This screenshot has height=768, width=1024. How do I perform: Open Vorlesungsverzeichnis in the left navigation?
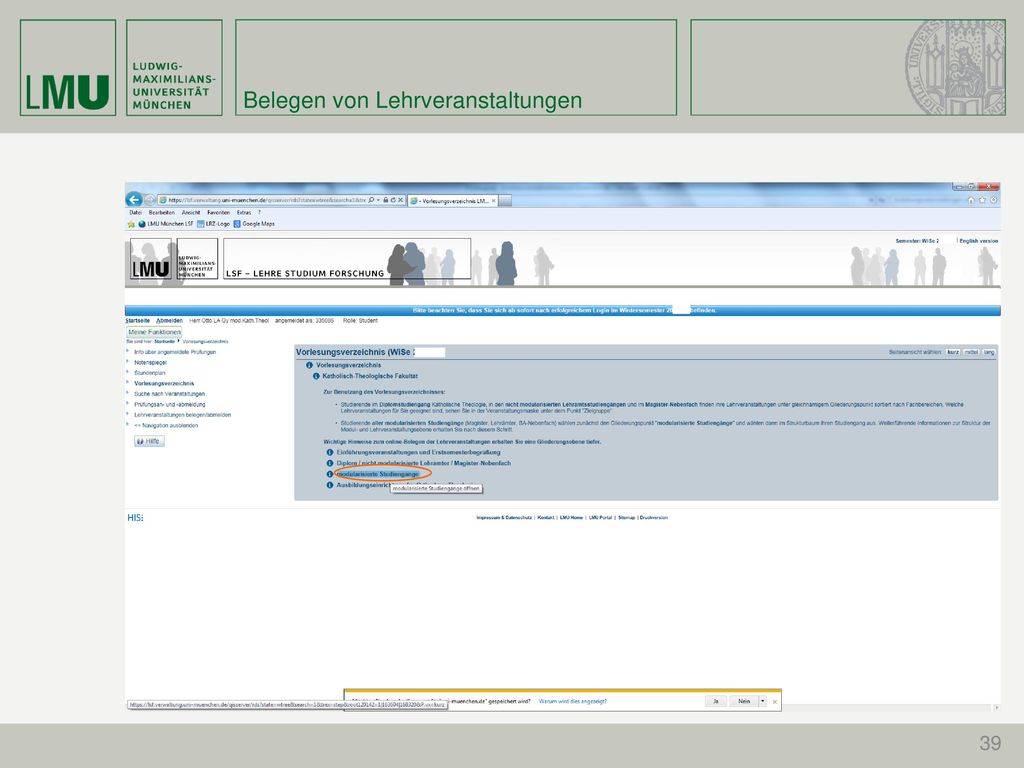click(x=164, y=383)
